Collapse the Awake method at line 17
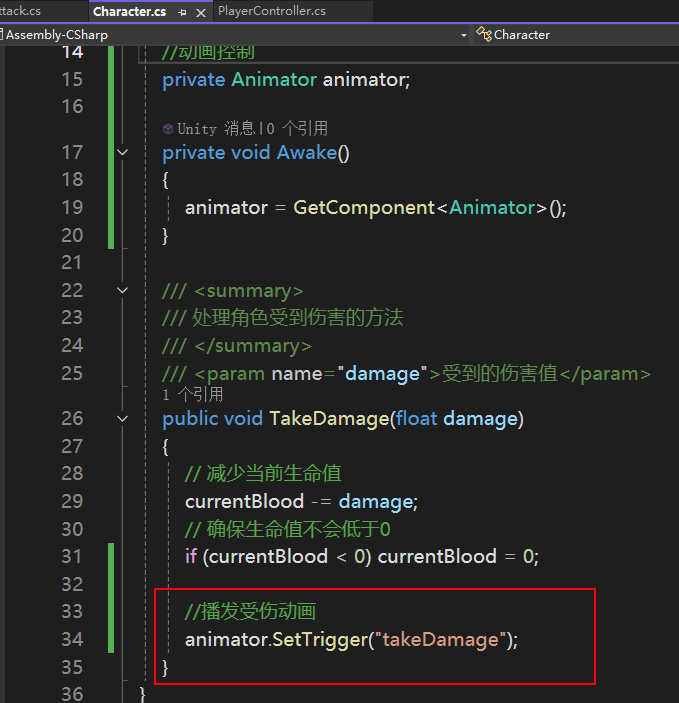Image resolution: width=679 pixels, height=703 pixels. click(x=122, y=152)
